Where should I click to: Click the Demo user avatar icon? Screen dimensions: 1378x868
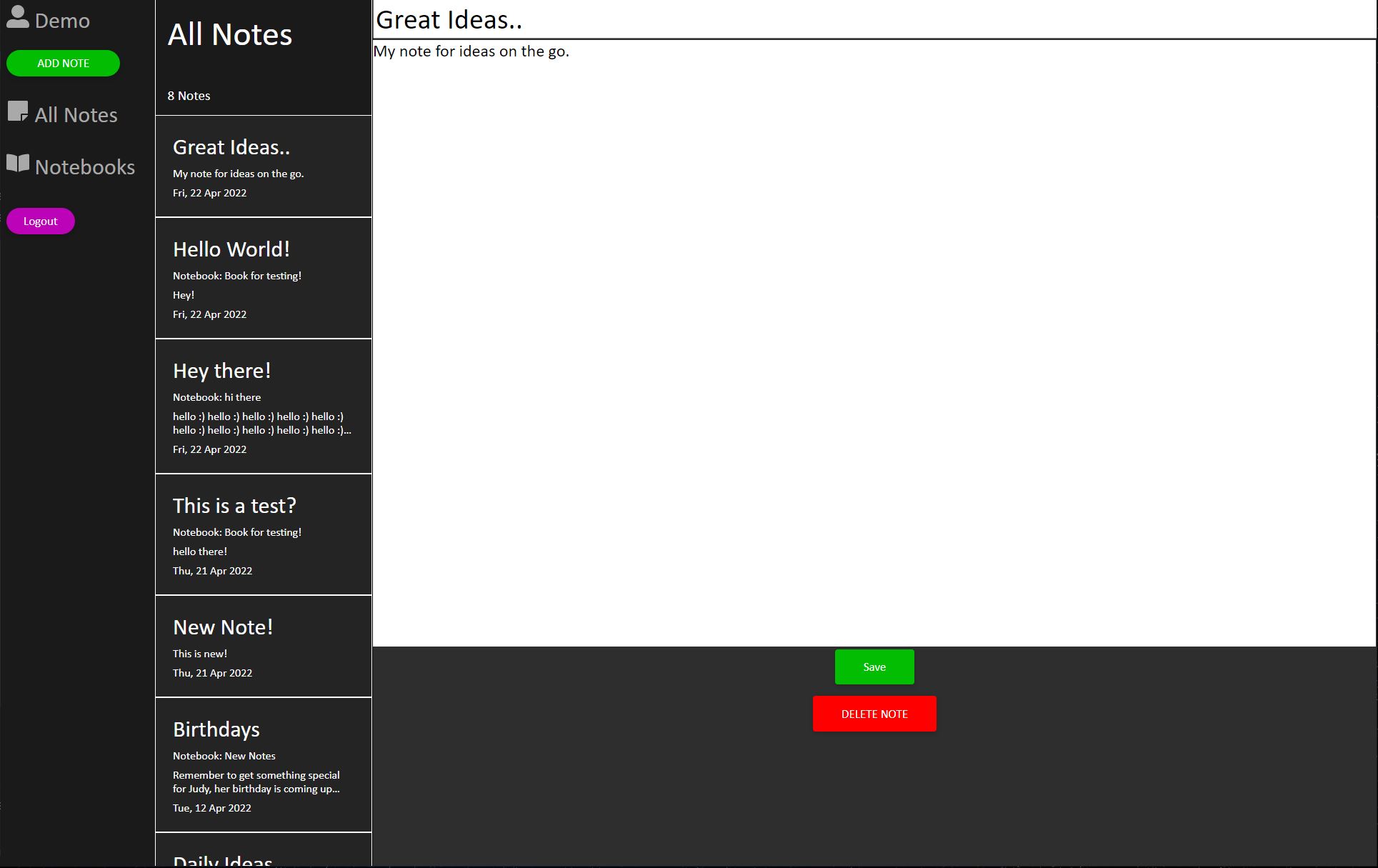pyautogui.click(x=16, y=17)
